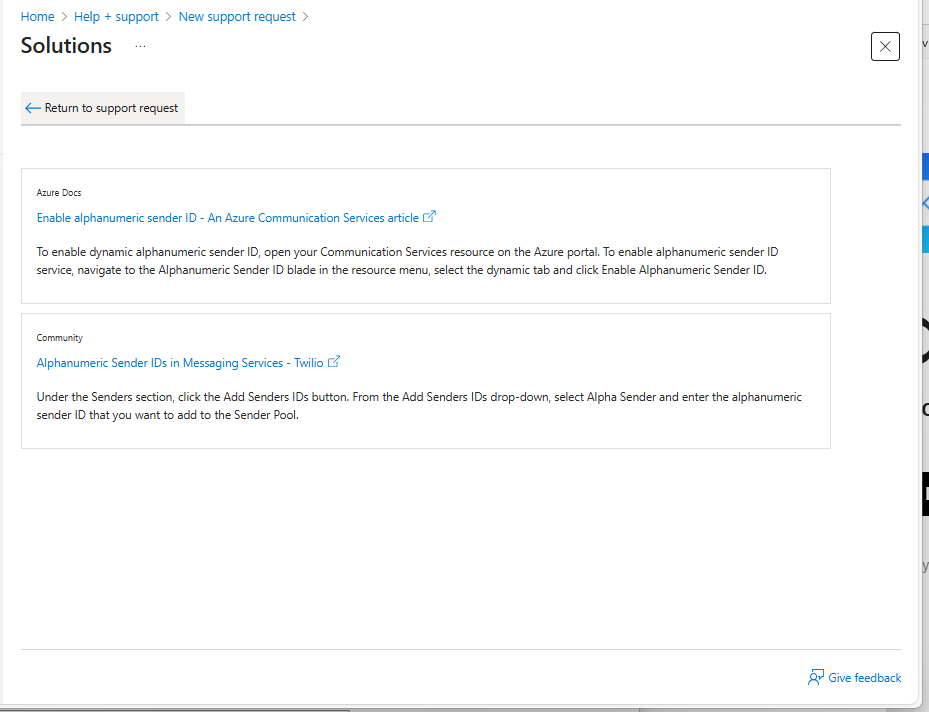The image size is (929, 712).
Task: Click the Give feedback person icon
Action: tap(815, 678)
